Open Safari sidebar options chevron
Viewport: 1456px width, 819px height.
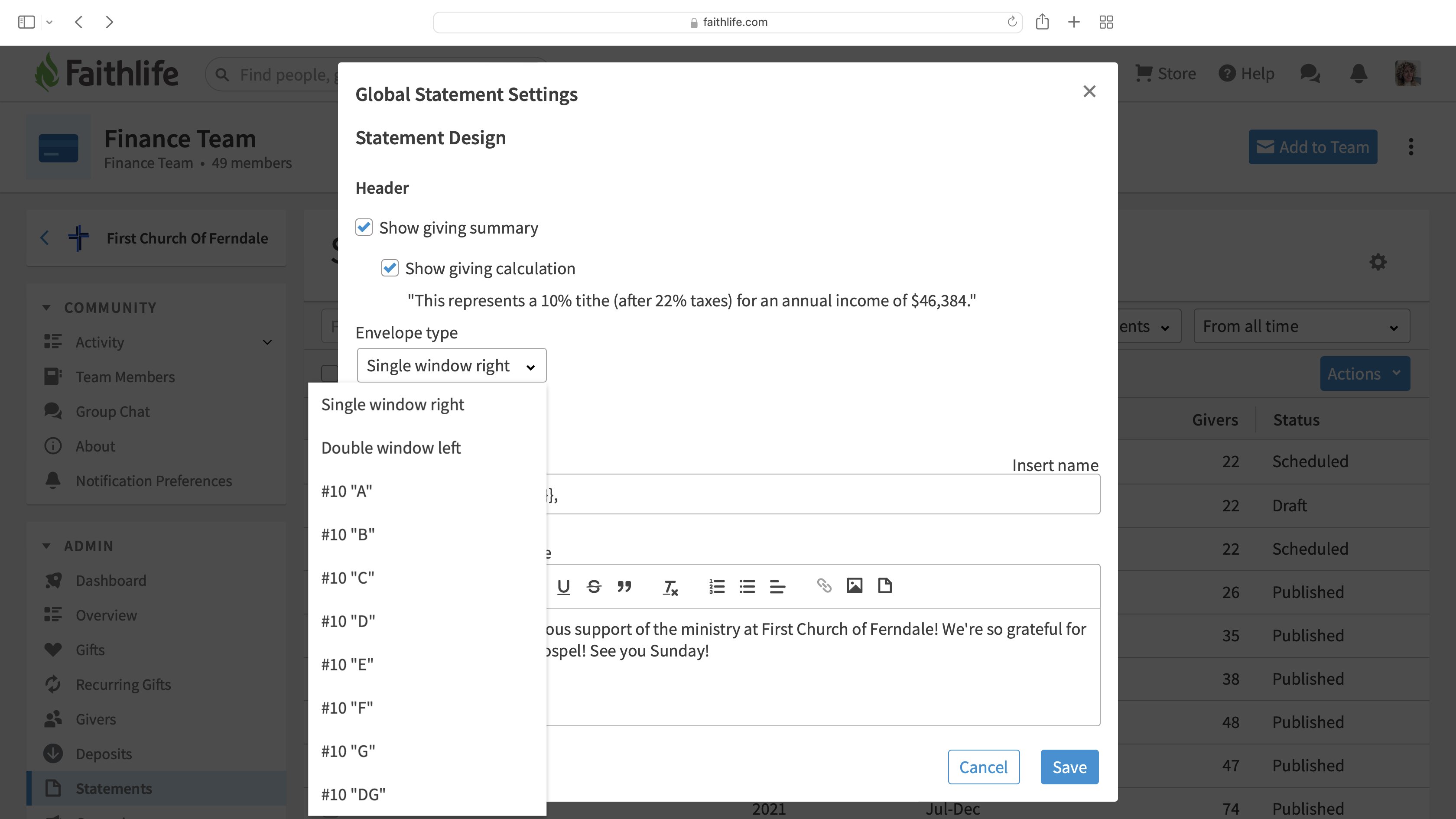[49, 22]
